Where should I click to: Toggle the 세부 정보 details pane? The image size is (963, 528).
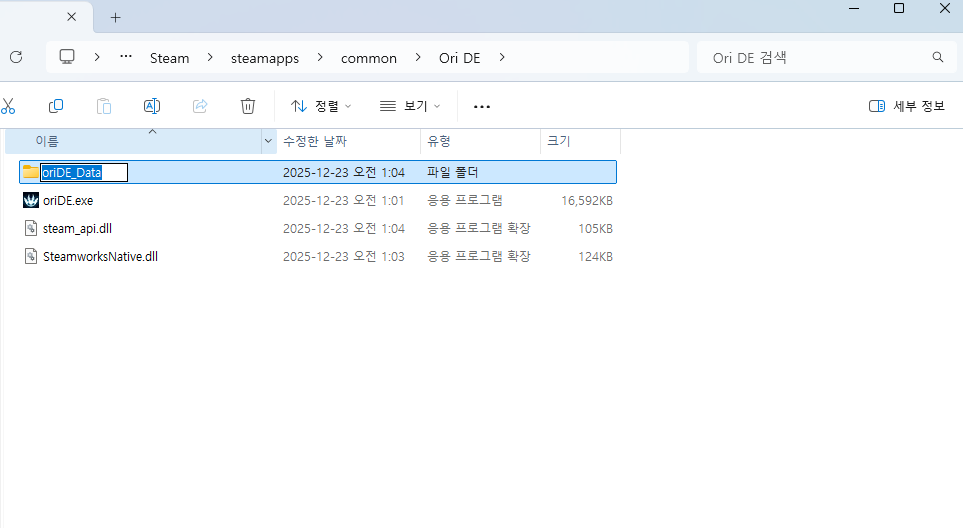906,106
